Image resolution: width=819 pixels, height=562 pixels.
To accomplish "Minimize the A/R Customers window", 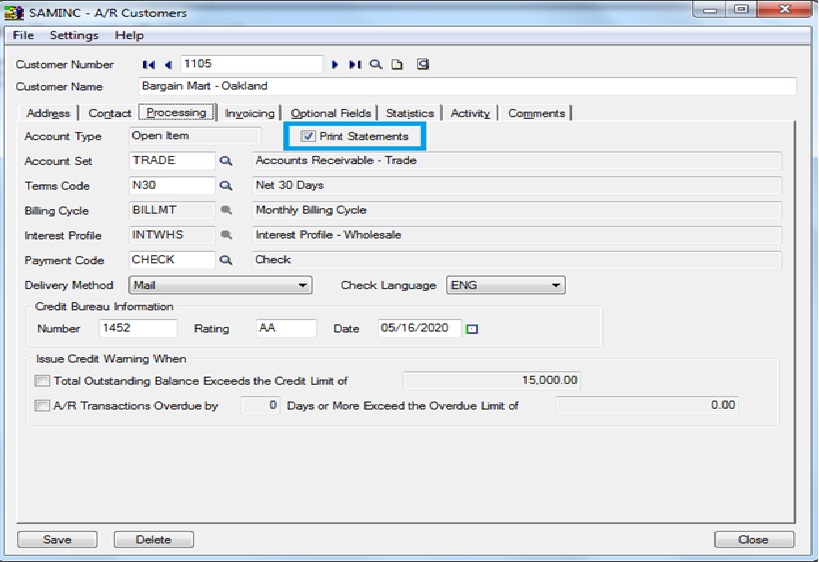I will (x=710, y=9).
